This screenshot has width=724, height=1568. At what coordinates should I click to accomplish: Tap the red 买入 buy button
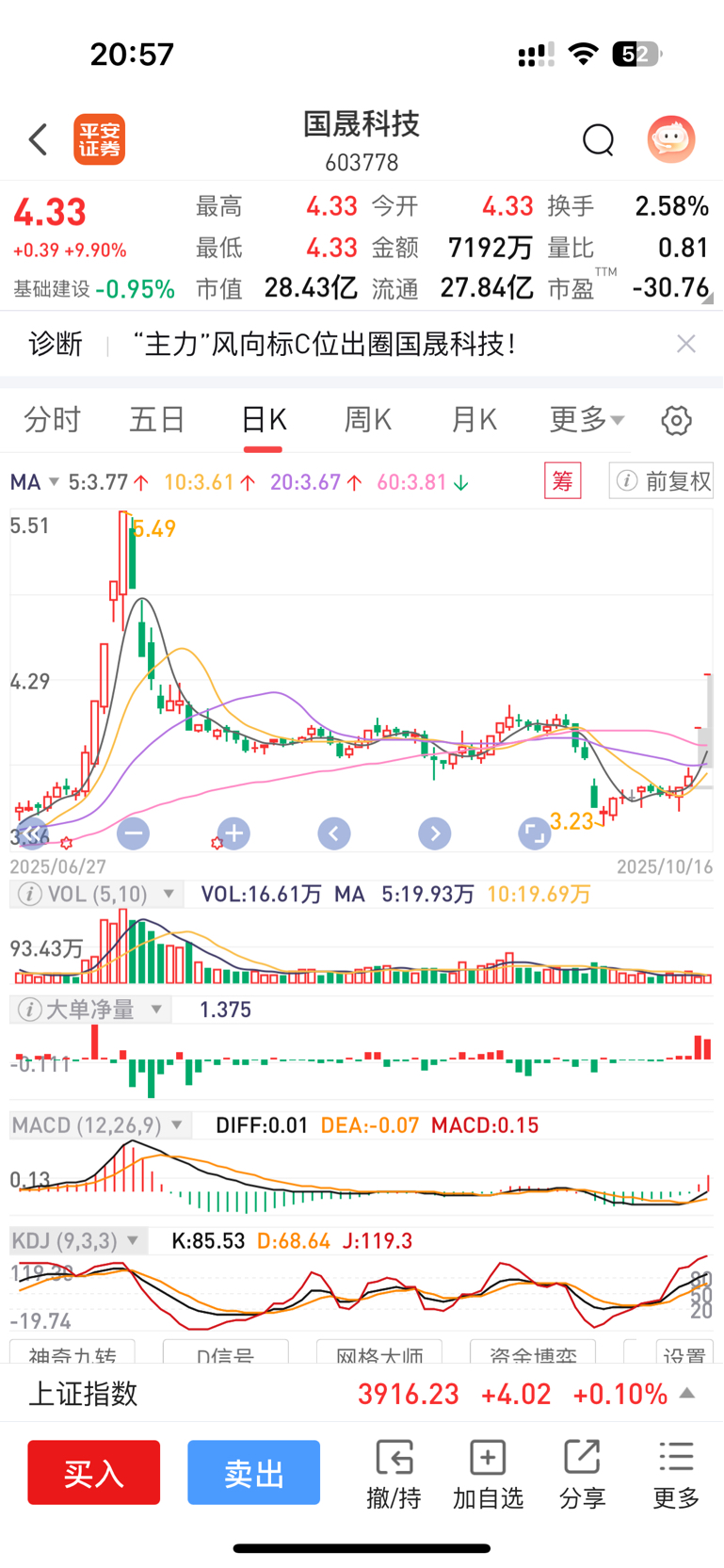pyautogui.click(x=94, y=1472)
